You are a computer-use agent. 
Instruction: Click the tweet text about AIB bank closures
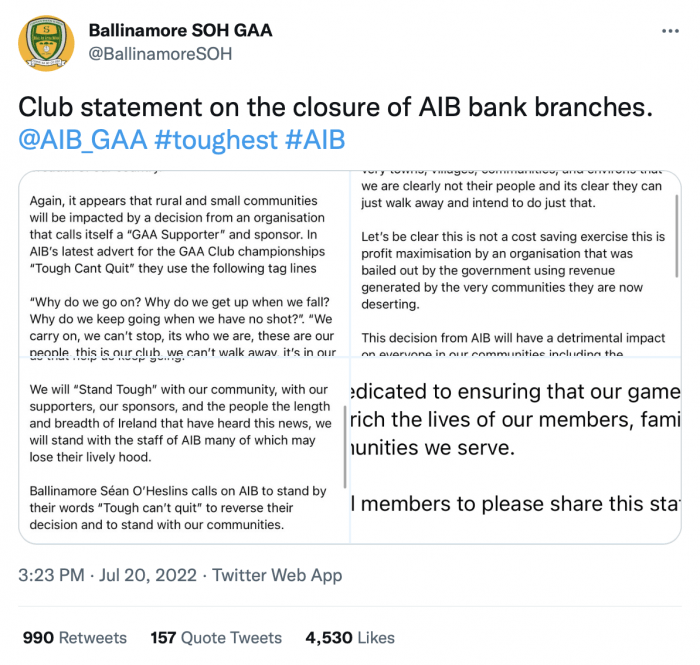pyautogui.click(x=335, y=107)
